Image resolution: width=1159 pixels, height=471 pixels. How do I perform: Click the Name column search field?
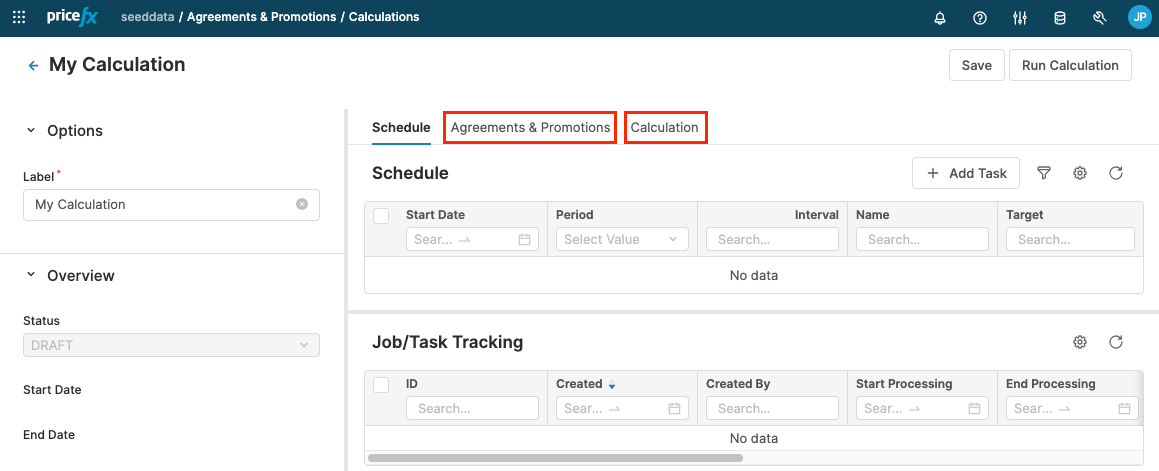coord(922,239)
